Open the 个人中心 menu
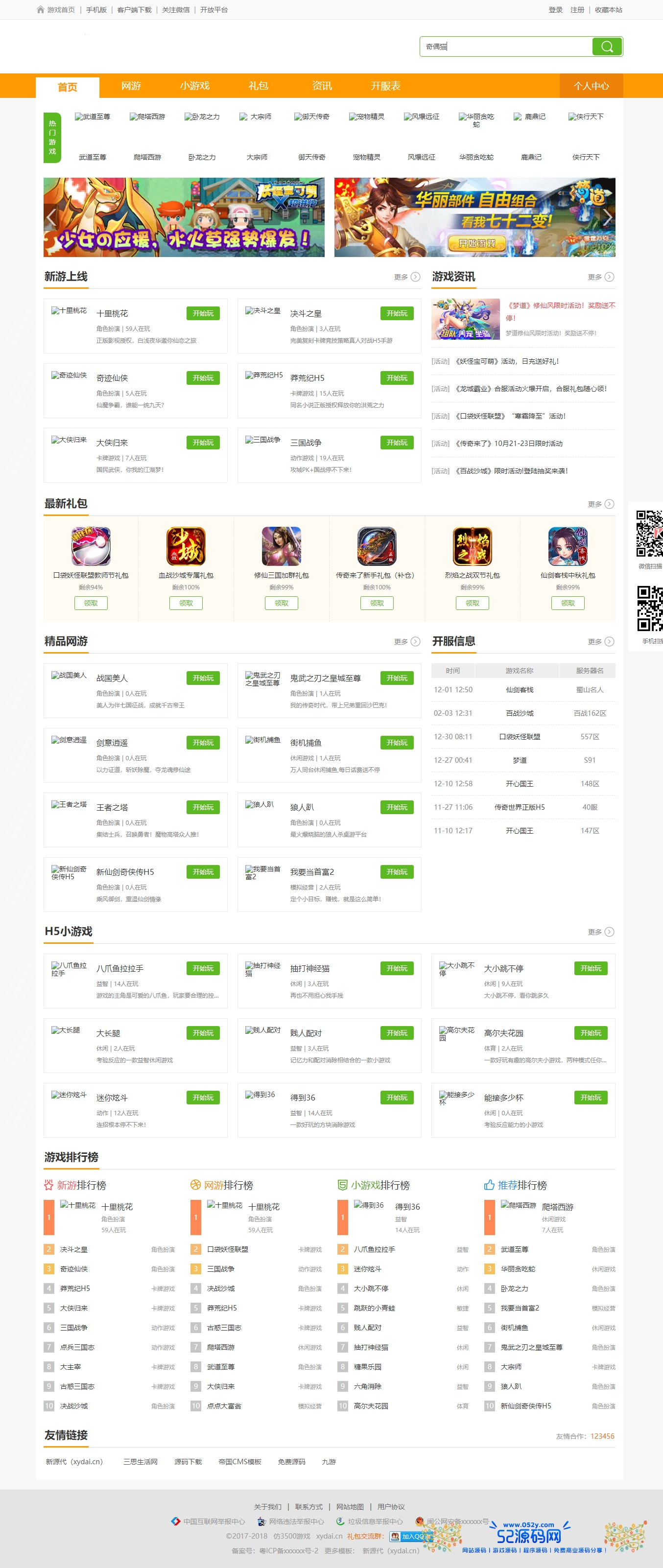663x1568 pixels. 591,86
